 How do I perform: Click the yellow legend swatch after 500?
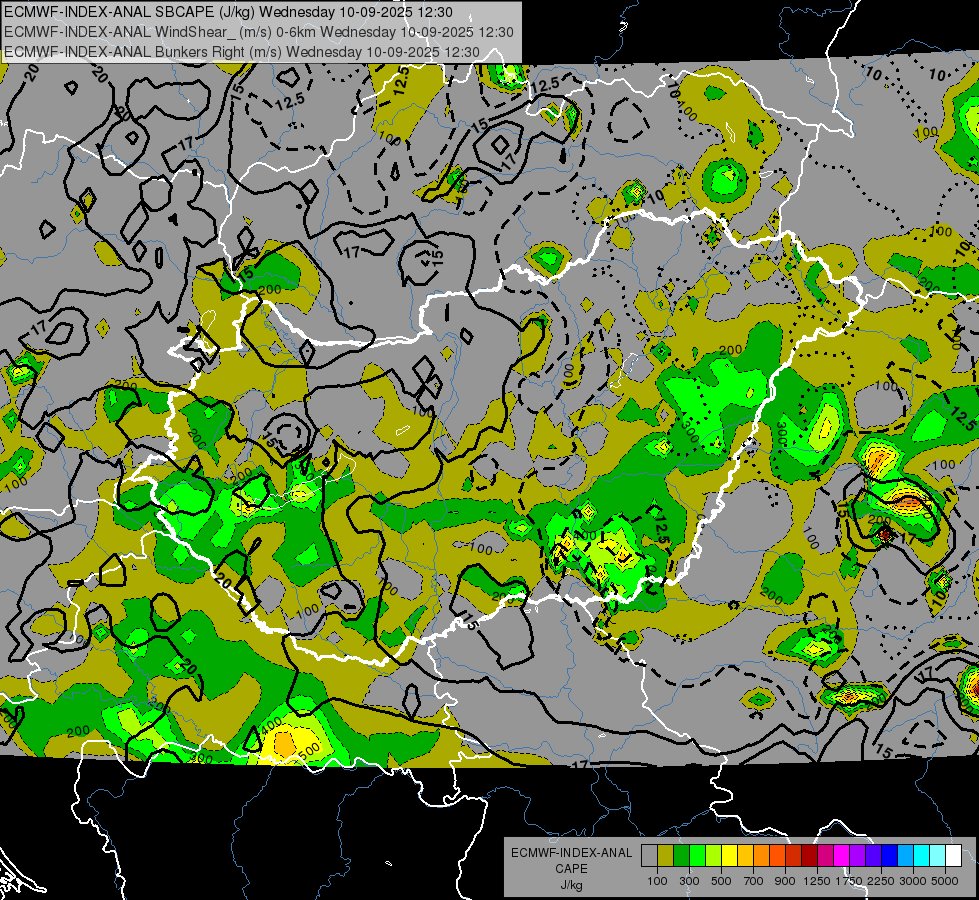point(729,856)
